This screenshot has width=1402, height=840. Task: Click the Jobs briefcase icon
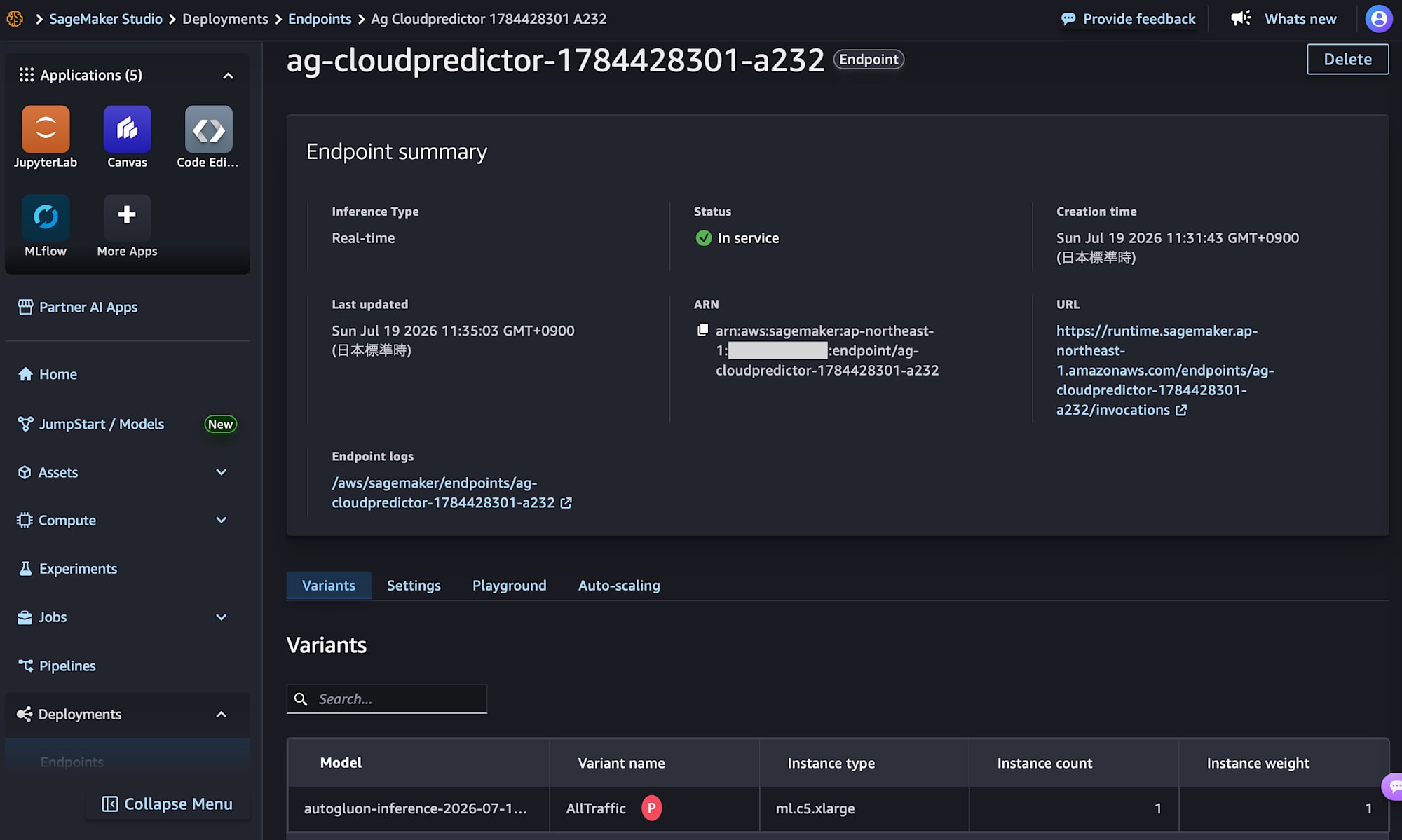click(x=25, y=617)
